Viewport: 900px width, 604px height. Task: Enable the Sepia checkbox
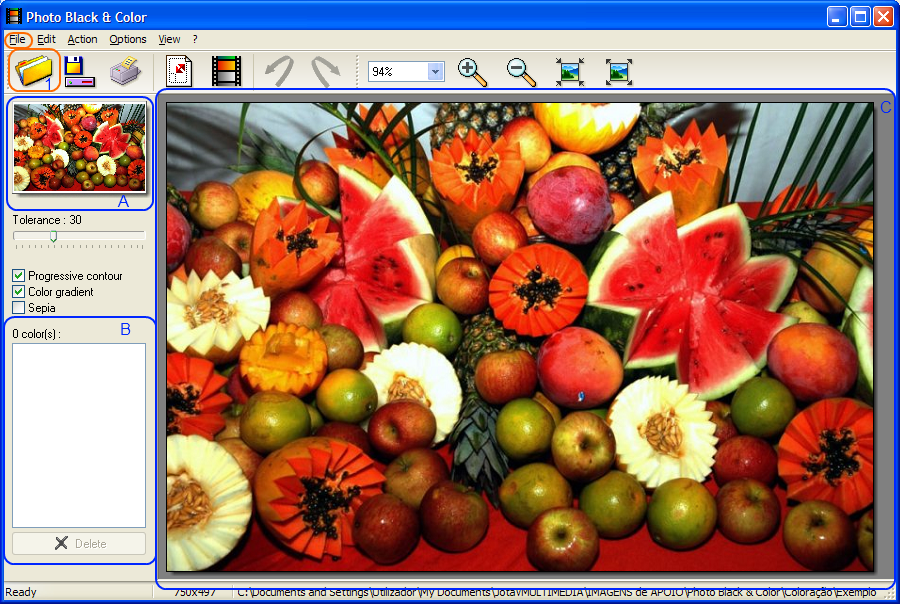18,308
